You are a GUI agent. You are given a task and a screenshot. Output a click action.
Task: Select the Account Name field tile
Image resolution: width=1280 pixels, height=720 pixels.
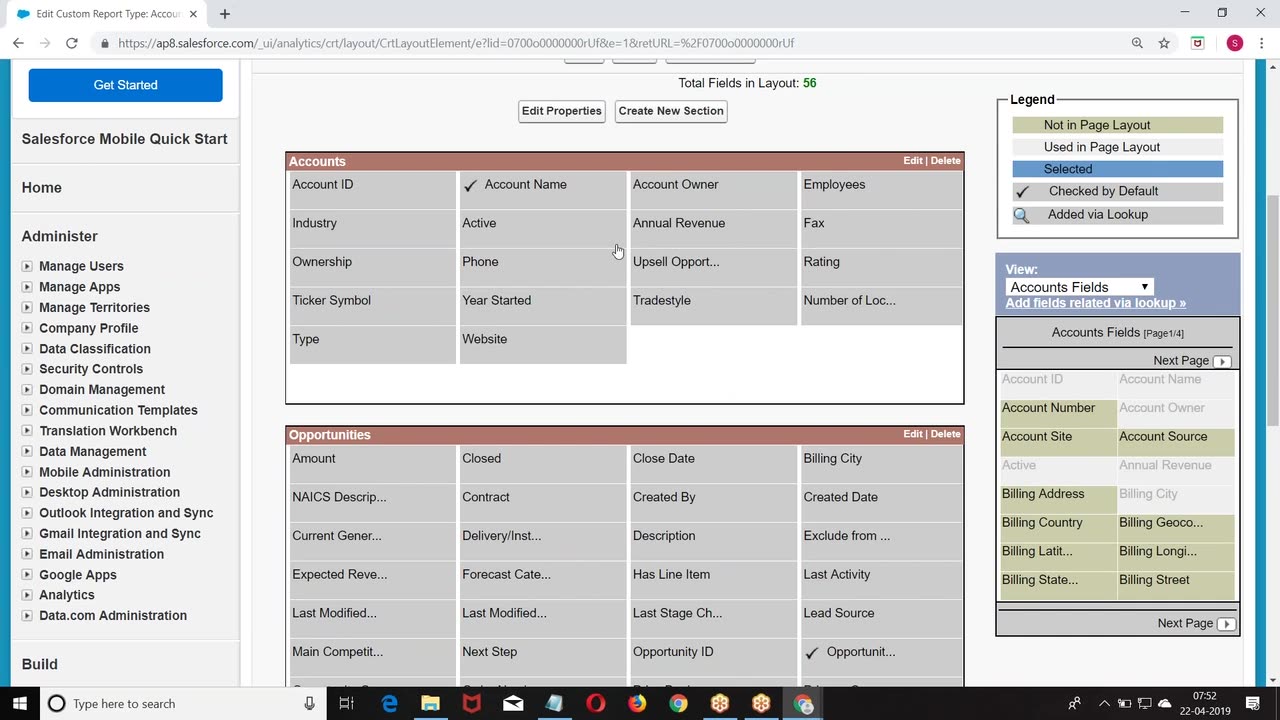pos(543,190)
